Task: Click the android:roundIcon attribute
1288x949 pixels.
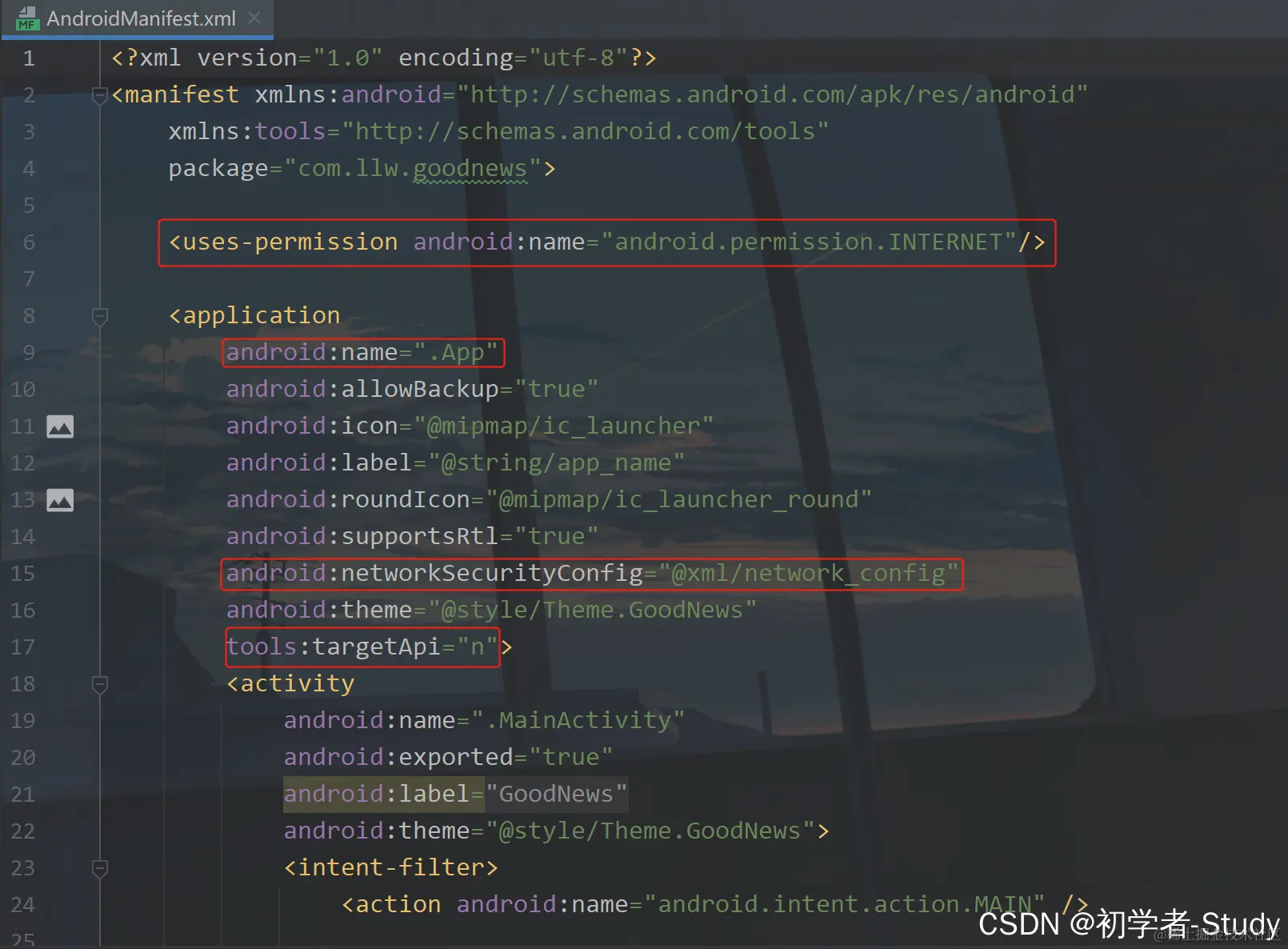Action: (x=549, y=500)
